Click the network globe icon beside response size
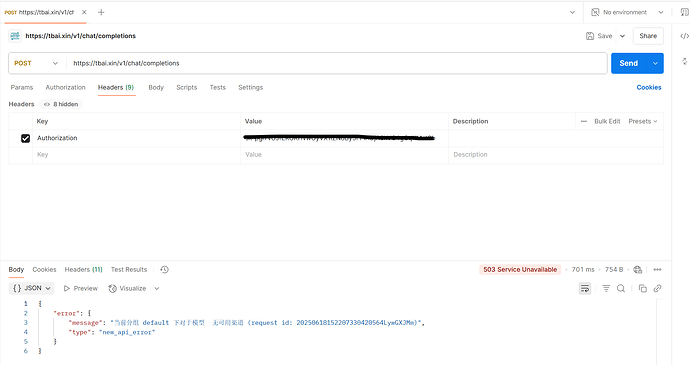 pos(638,269)
